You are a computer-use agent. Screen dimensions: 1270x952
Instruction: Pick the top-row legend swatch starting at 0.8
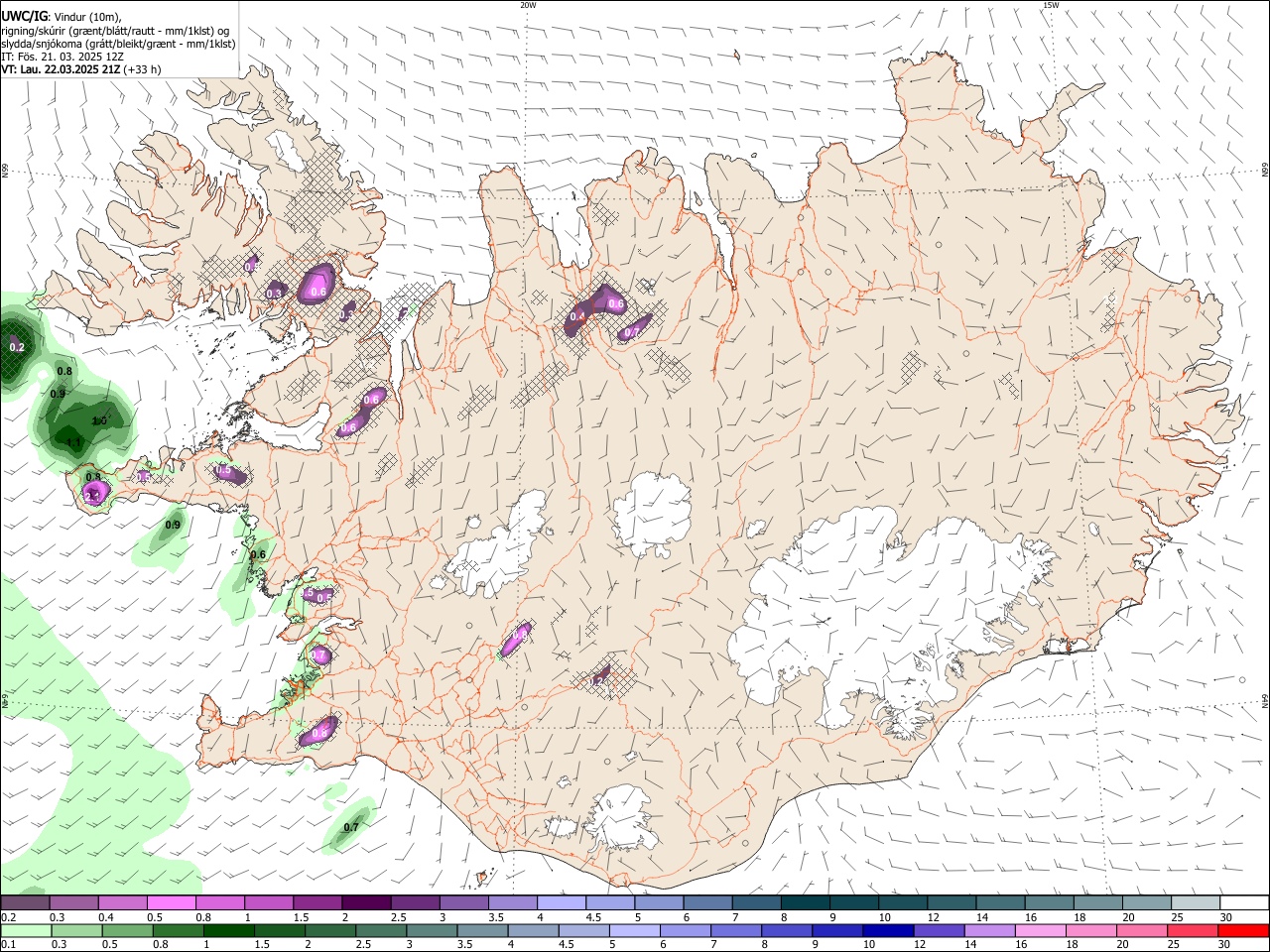coord(220,902)
